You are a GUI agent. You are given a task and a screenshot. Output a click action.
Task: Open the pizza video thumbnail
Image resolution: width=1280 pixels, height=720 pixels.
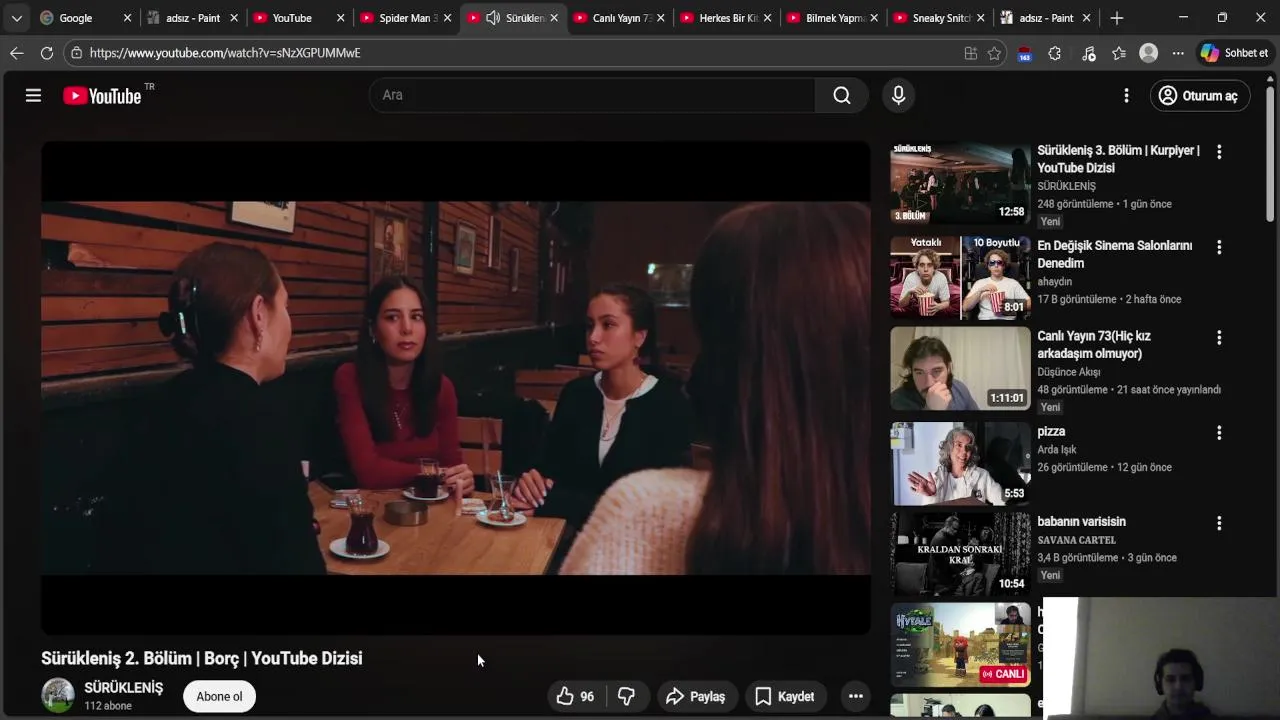coord(960,464)
